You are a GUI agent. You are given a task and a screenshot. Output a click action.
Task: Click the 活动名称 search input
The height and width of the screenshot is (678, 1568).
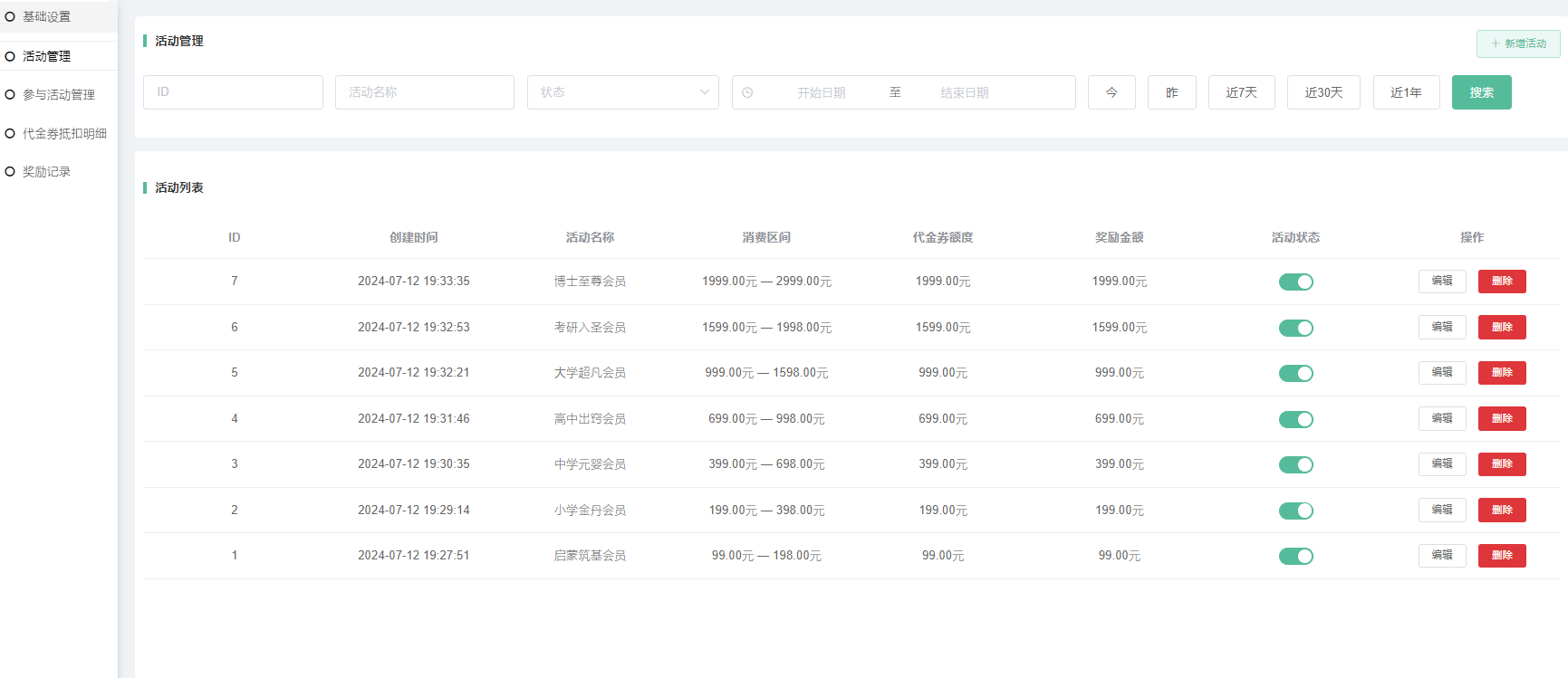tap(424, 92)
